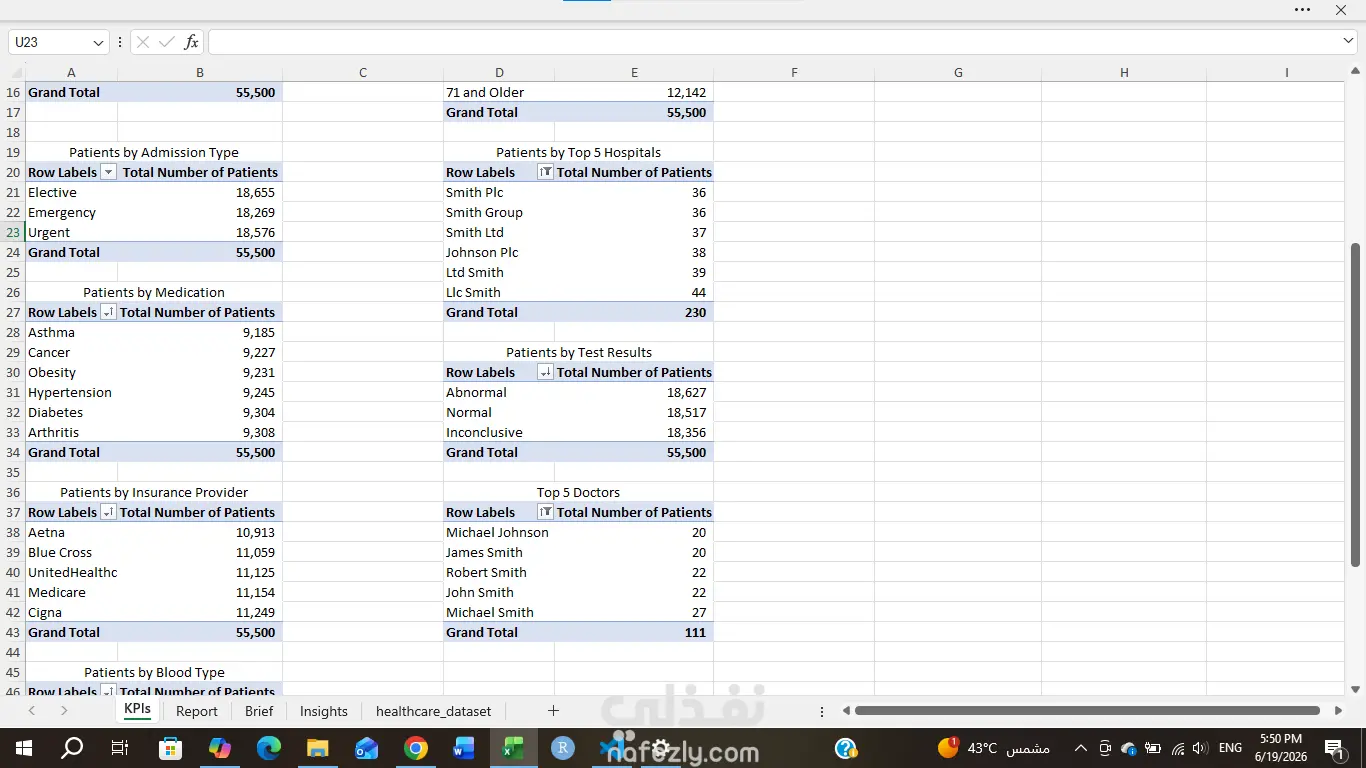
Task: Select the Michael Johnson doctor cell
Action: (x=499, y=532)
